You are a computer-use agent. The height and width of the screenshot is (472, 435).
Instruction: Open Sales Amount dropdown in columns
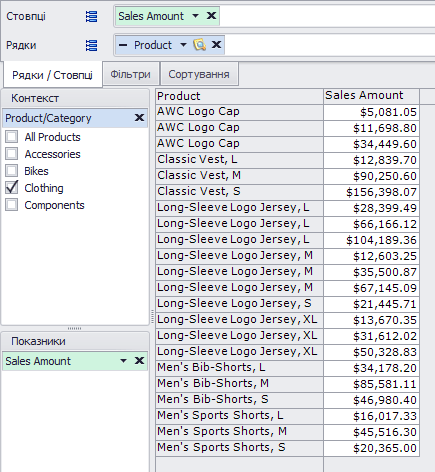click(196, 16)
